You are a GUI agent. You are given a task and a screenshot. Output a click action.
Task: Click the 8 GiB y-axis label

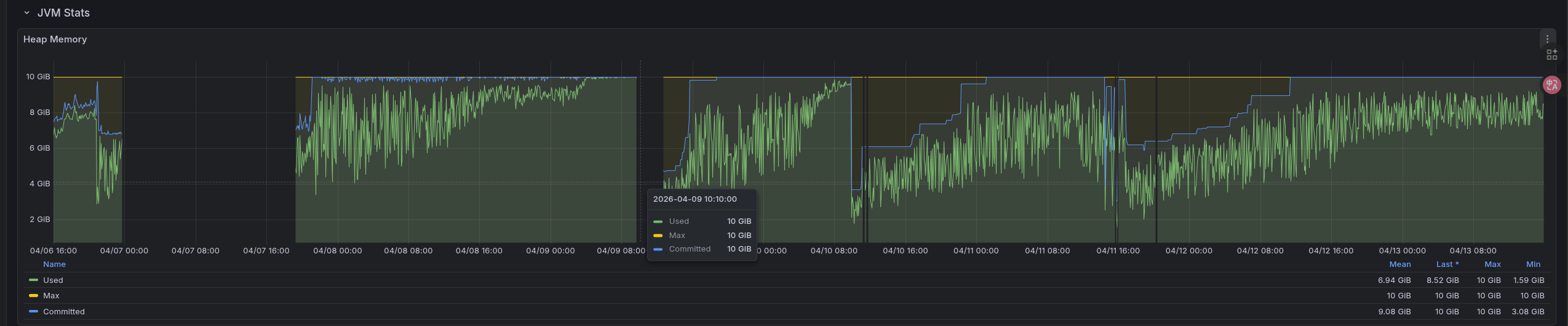click(40, 113)
